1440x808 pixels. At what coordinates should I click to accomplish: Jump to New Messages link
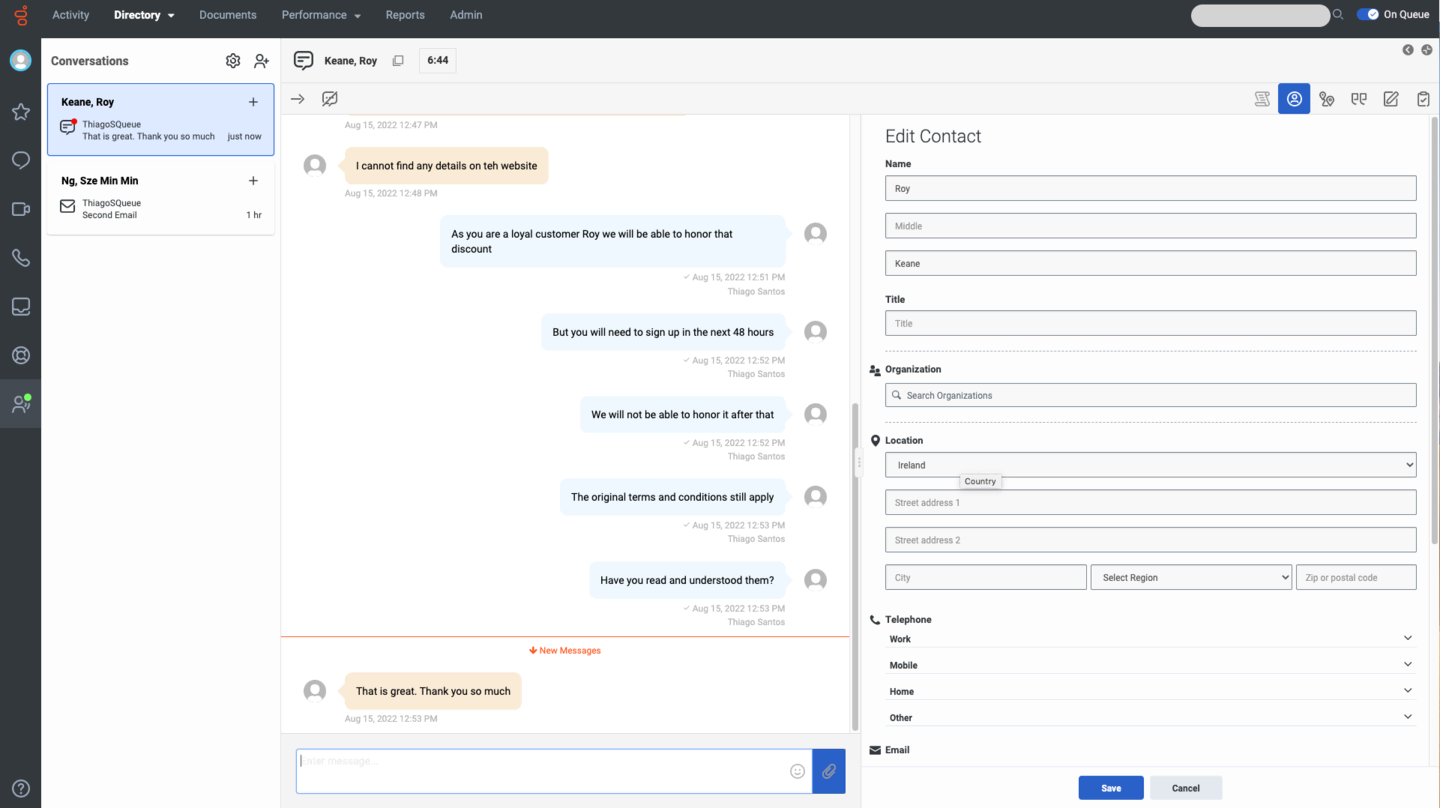(x=565, y=651)
